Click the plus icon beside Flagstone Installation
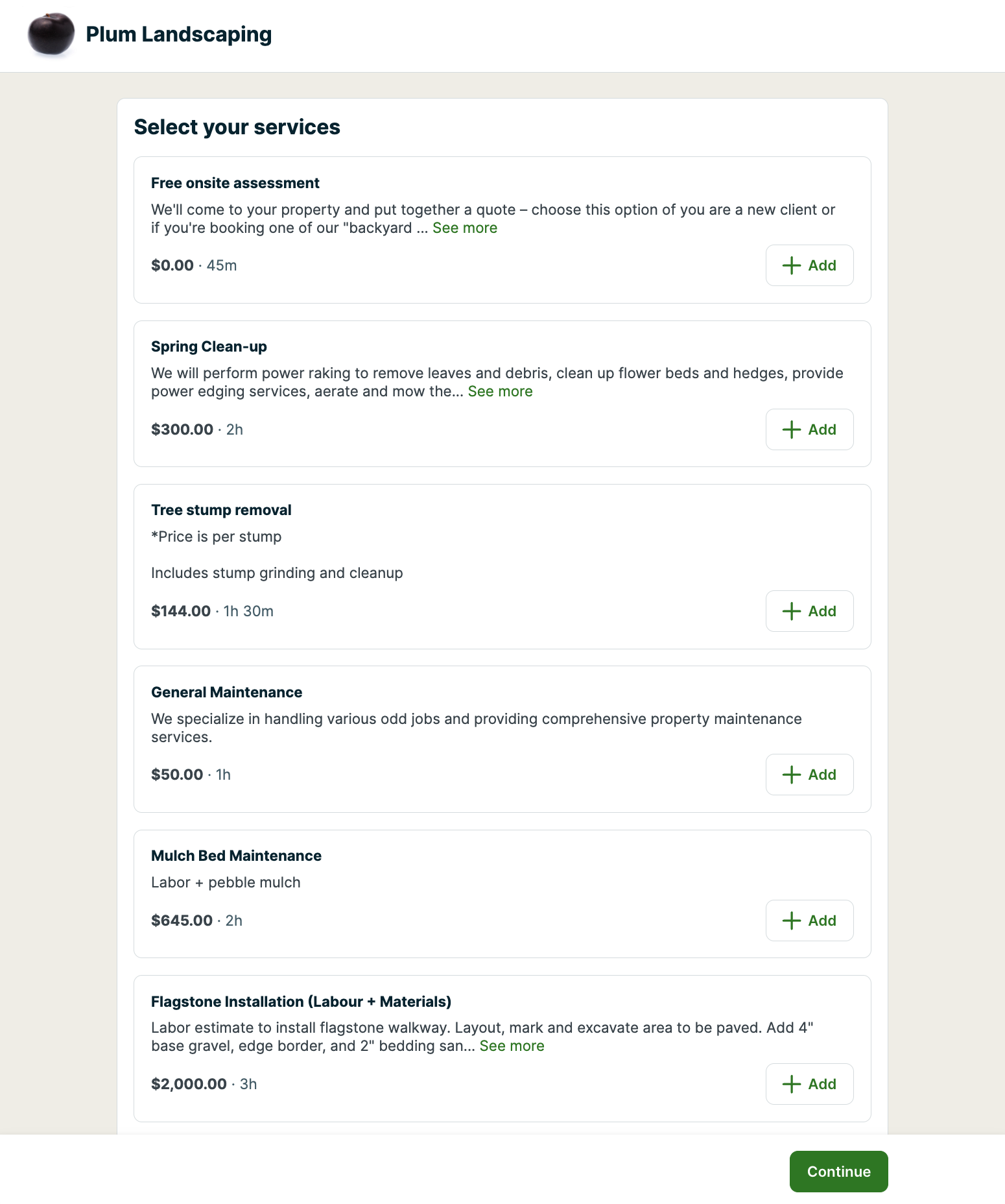This screenshot has height=1204, width=1005. 792,1084
